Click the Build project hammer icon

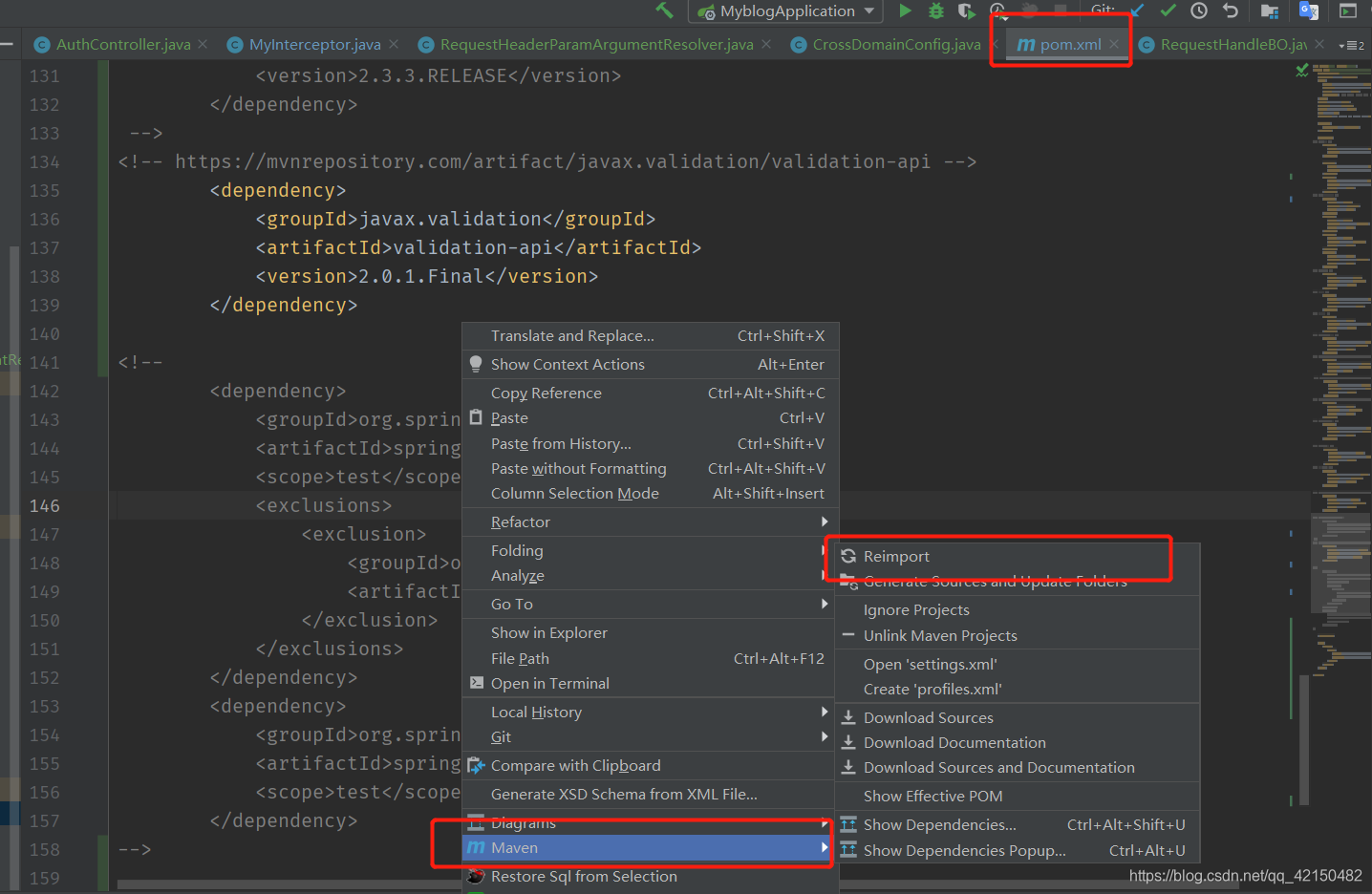pyautogui.click(x=664, y=11)
